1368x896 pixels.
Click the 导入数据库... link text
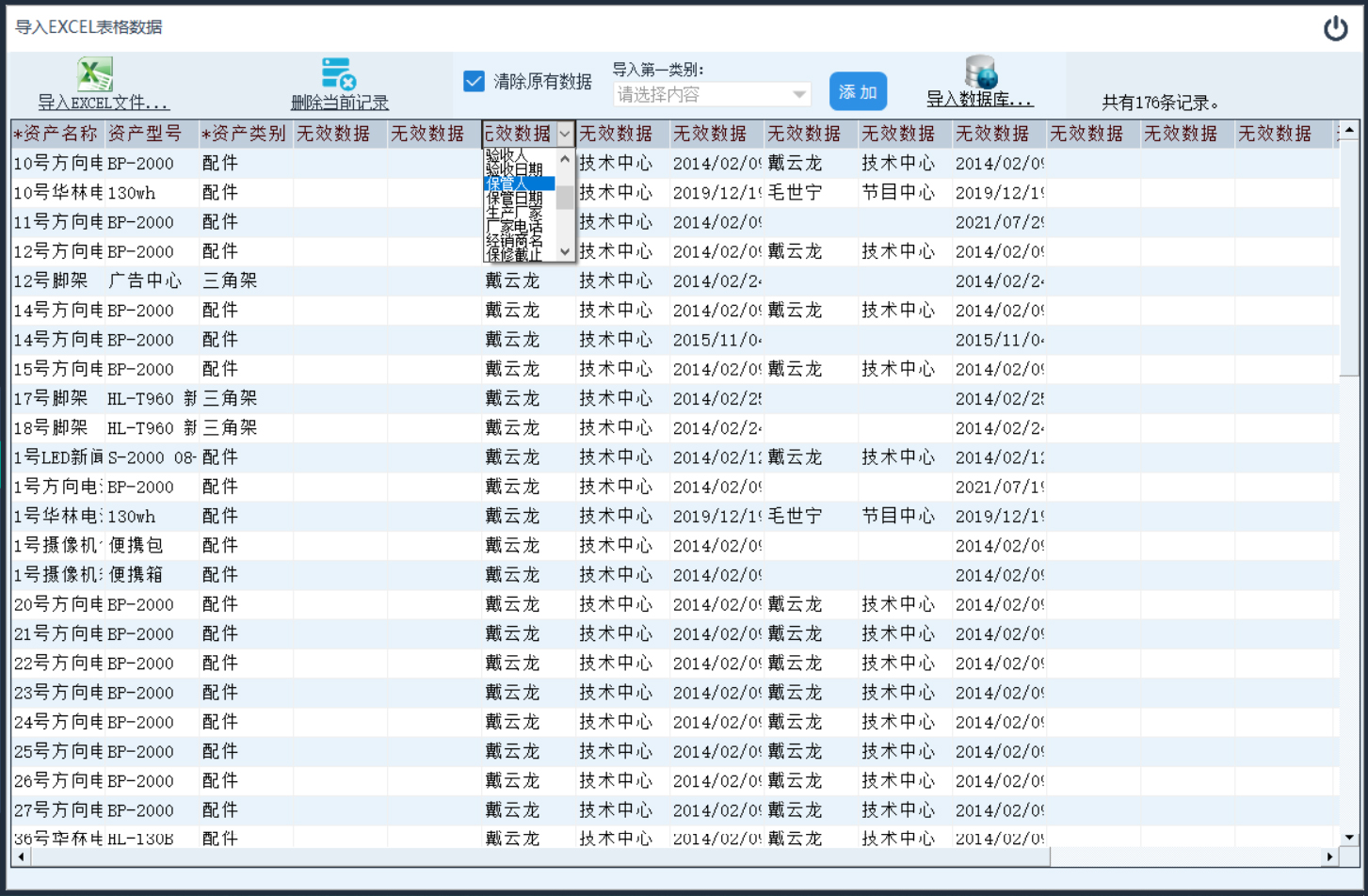point(980,100)
